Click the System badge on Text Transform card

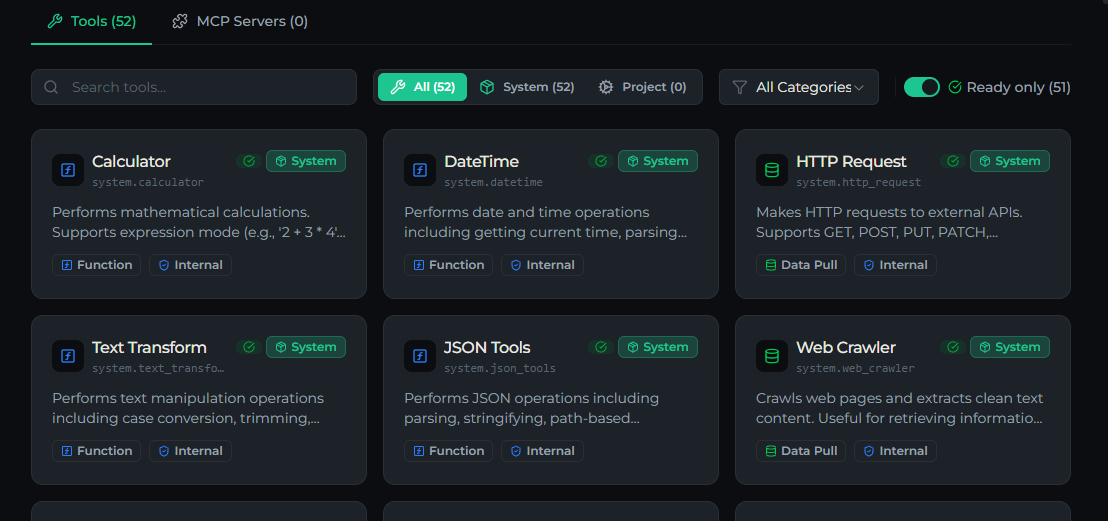pyautogui.click(x=306, y=347)
